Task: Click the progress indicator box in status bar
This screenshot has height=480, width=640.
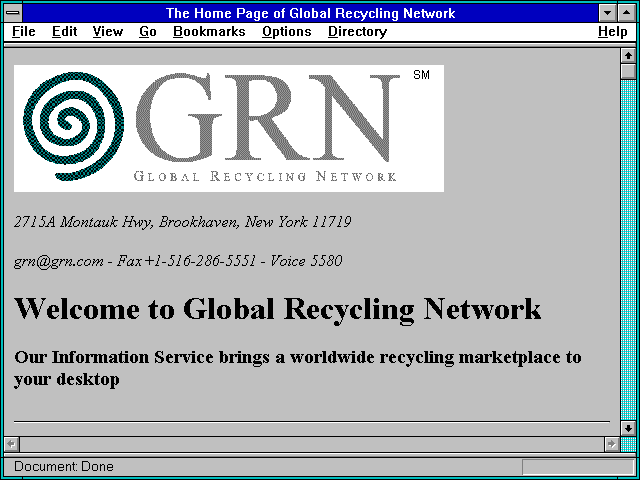Action: 578,467
